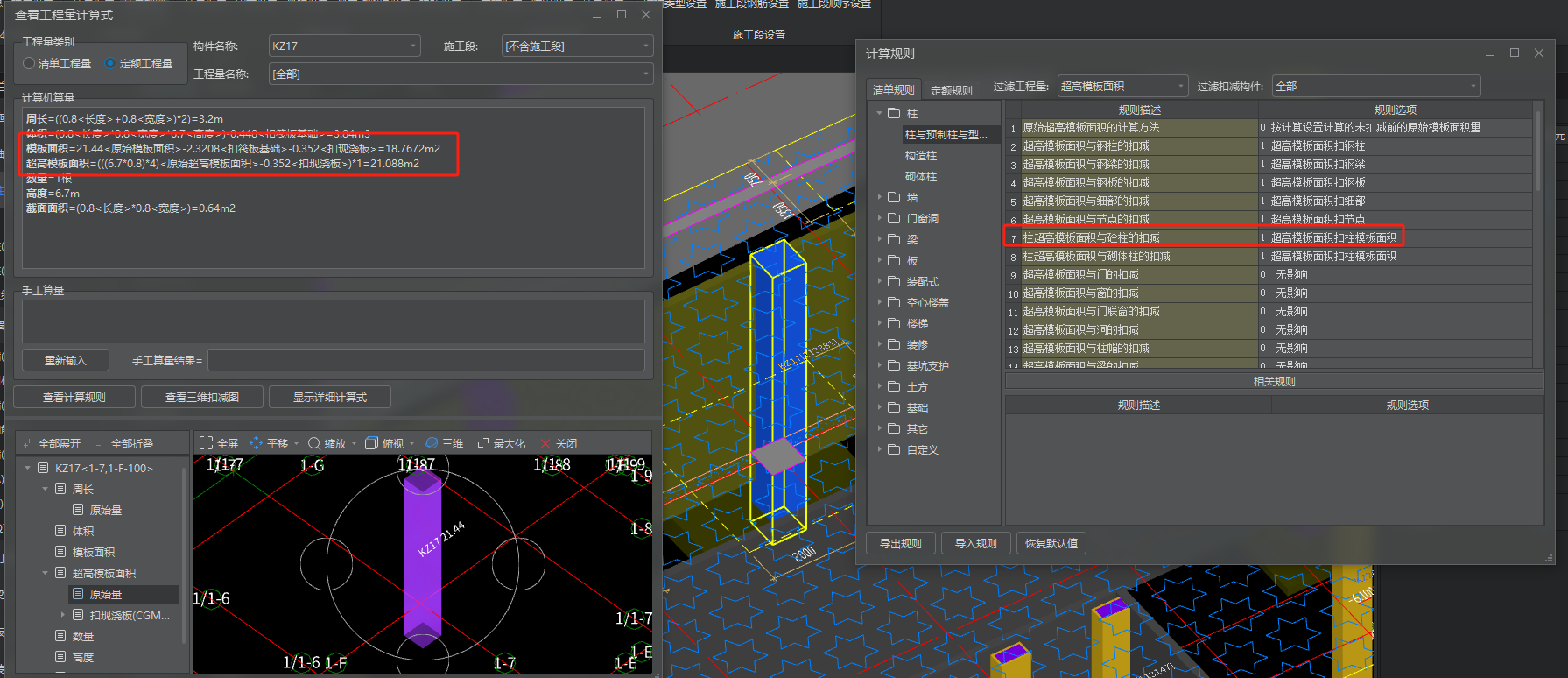Click the document icon beside 模板面积
The width and height of the screenshot is (1568, 678).
pyautogui.click(x=60, y=552)
